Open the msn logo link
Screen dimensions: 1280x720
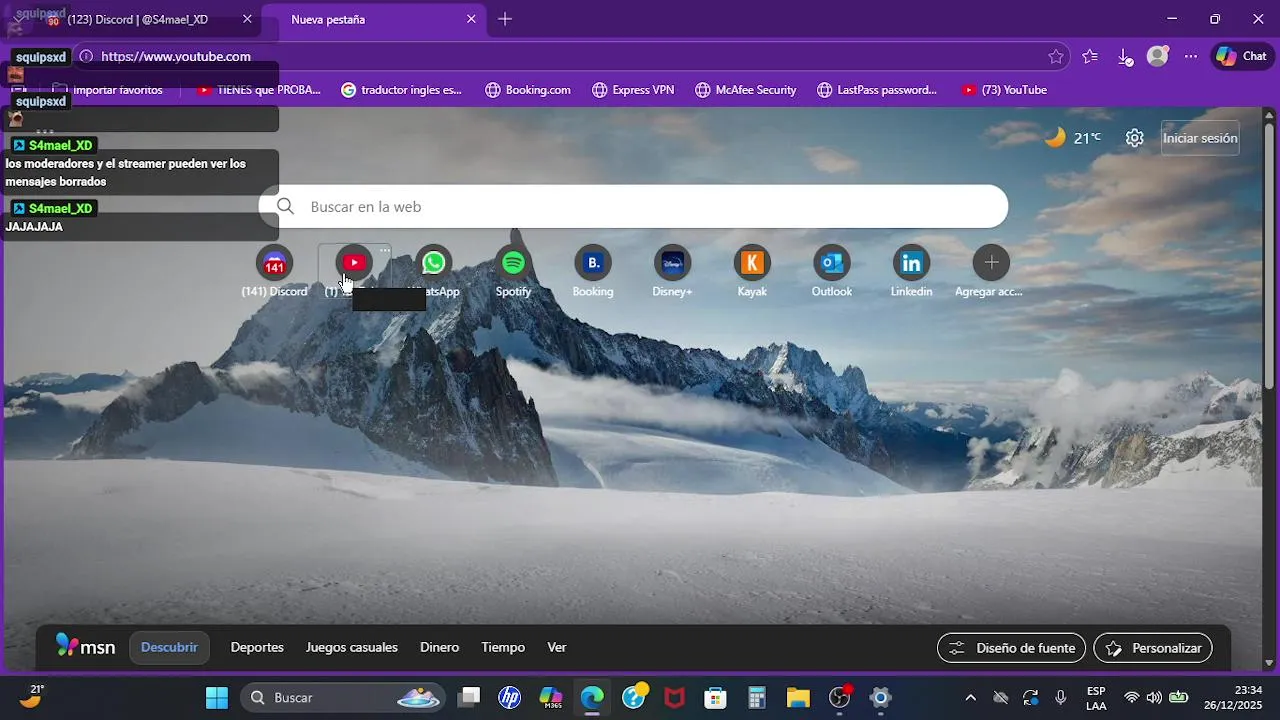(86, 647)
